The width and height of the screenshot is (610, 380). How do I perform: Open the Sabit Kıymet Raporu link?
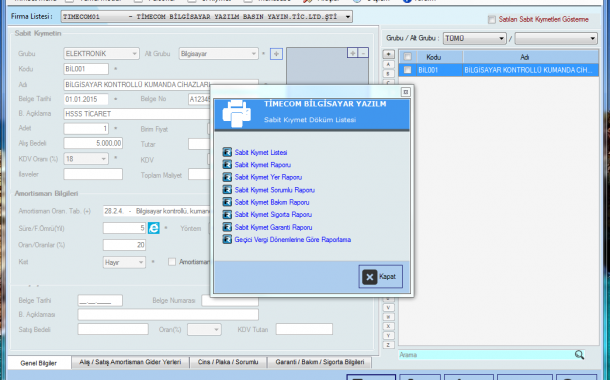click(263, 165)
